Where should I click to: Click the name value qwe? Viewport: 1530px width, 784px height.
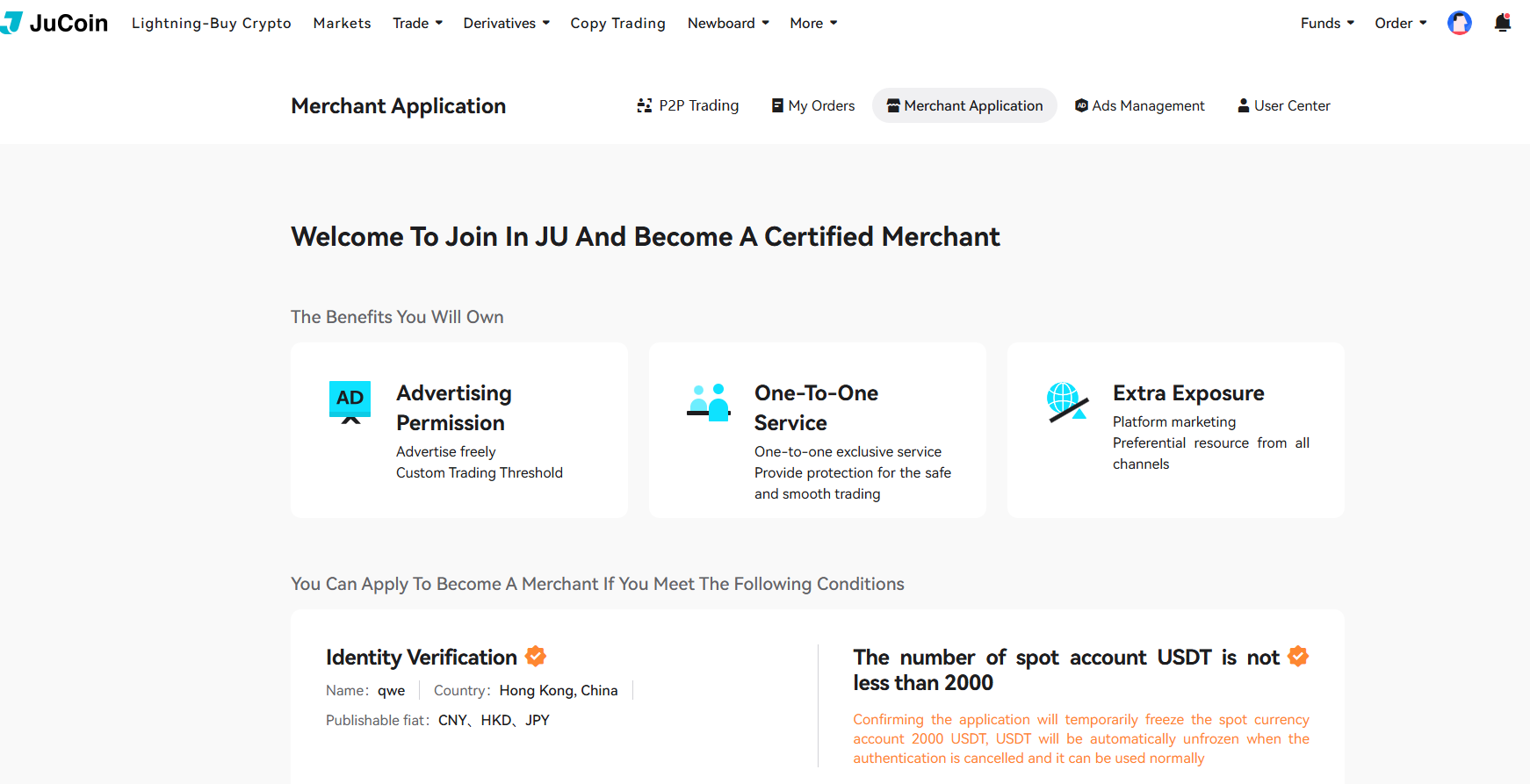click(392, 690)
